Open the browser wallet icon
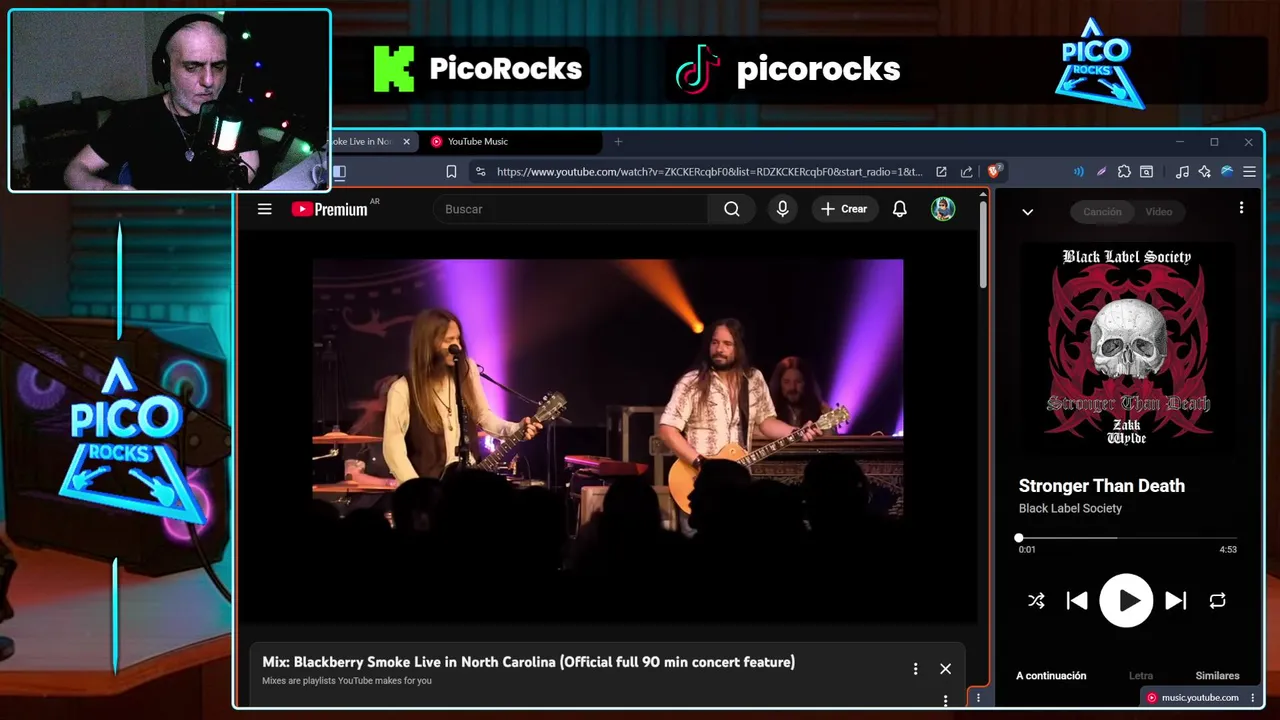 [x=1147, y=172]
